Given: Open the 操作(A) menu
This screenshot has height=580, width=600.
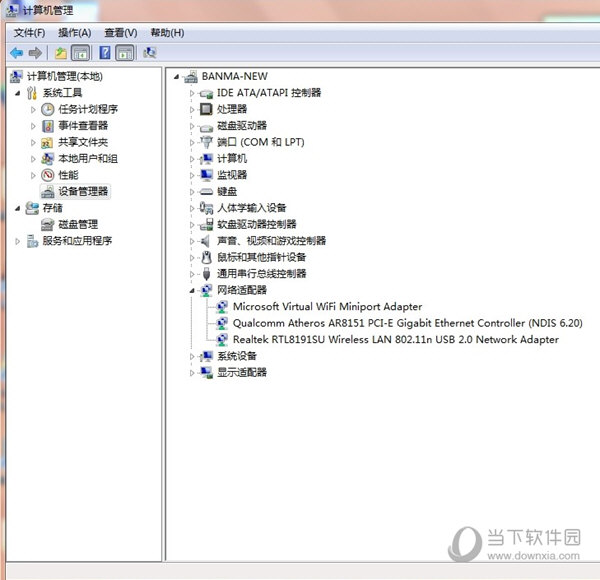Looking at the screenshot, I should coord(75,33).
